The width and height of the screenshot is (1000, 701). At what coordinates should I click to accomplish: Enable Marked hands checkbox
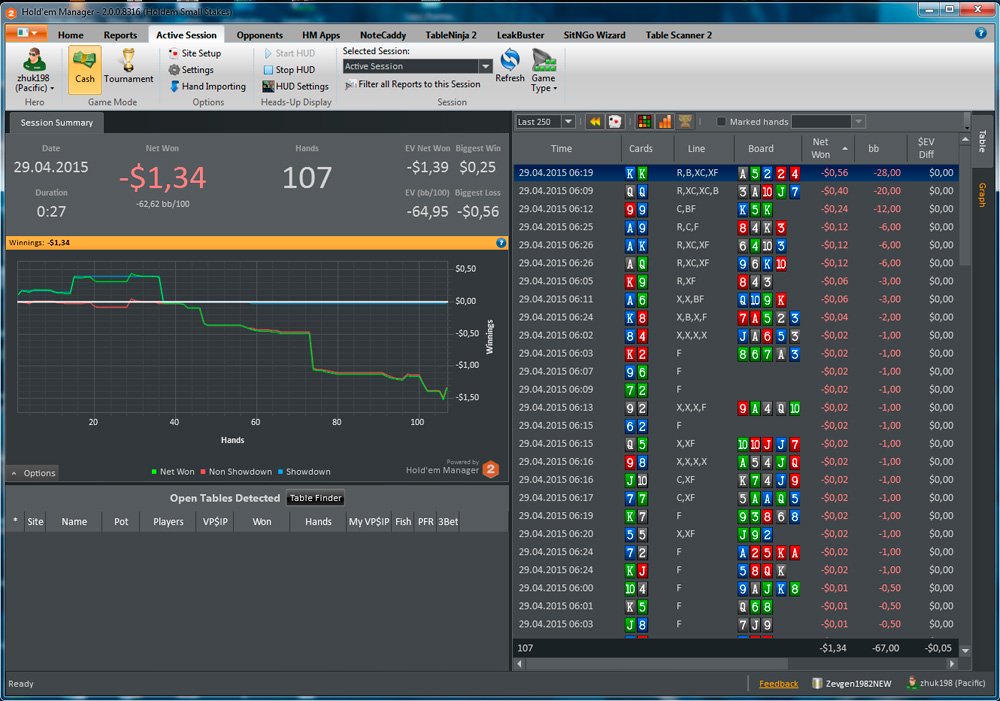coord(721,121)
